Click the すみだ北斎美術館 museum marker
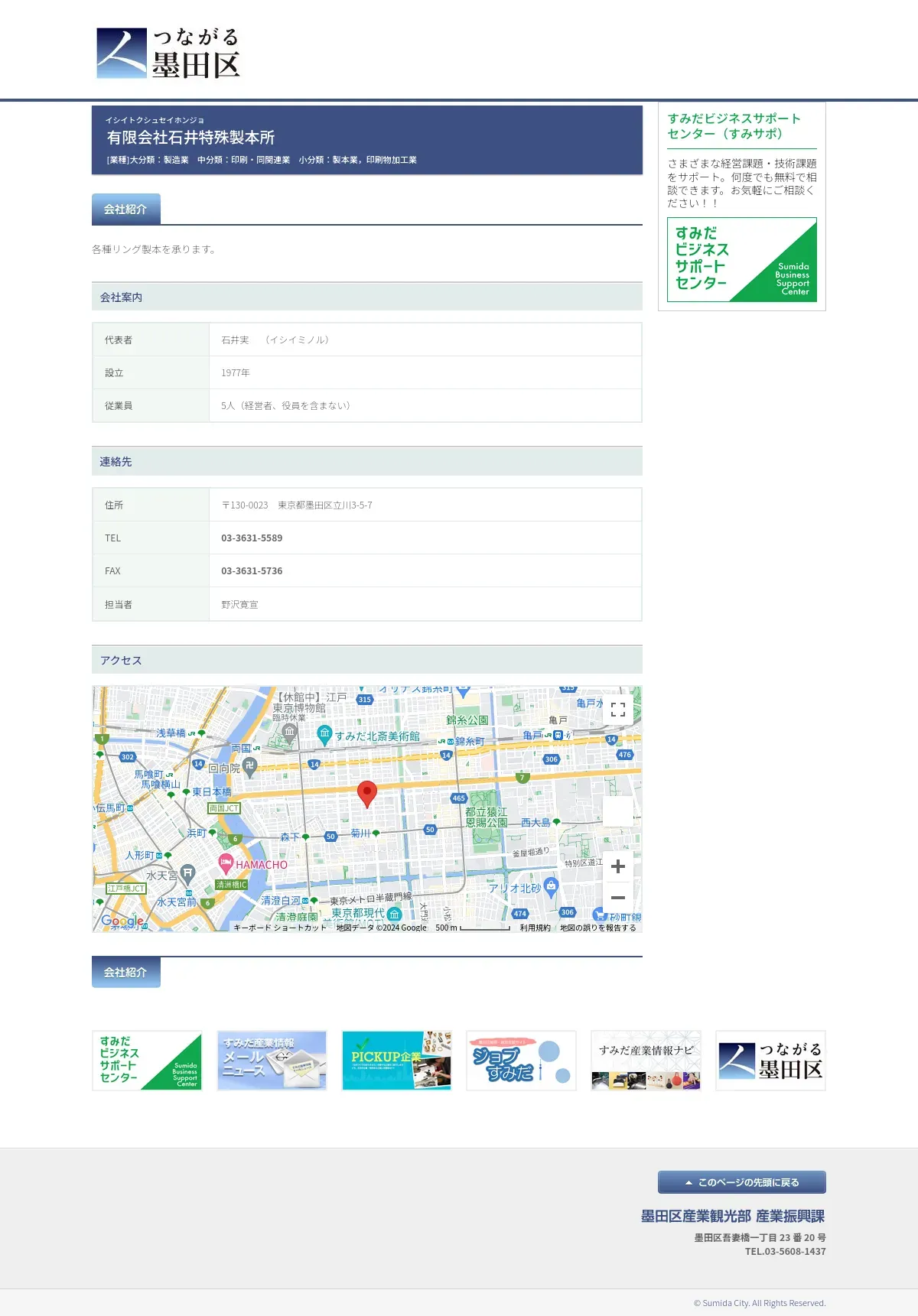Image resolution: width=918 pixels, height=1316 pixels. [324, 735]
